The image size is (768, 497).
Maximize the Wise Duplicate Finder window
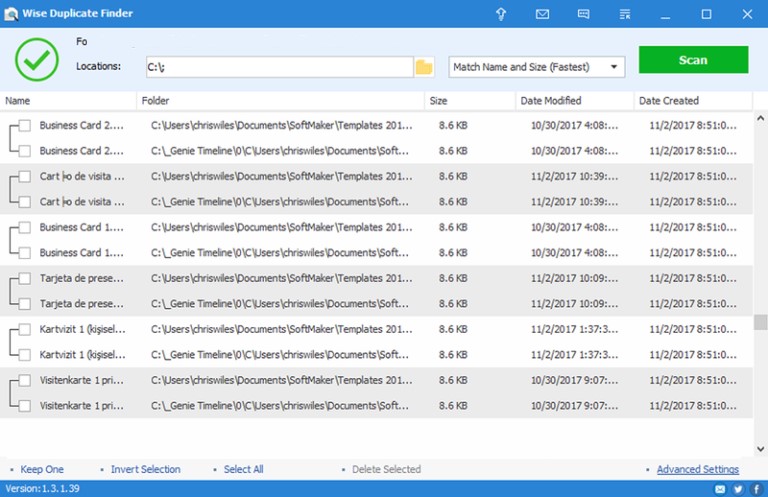coord(706,14)
